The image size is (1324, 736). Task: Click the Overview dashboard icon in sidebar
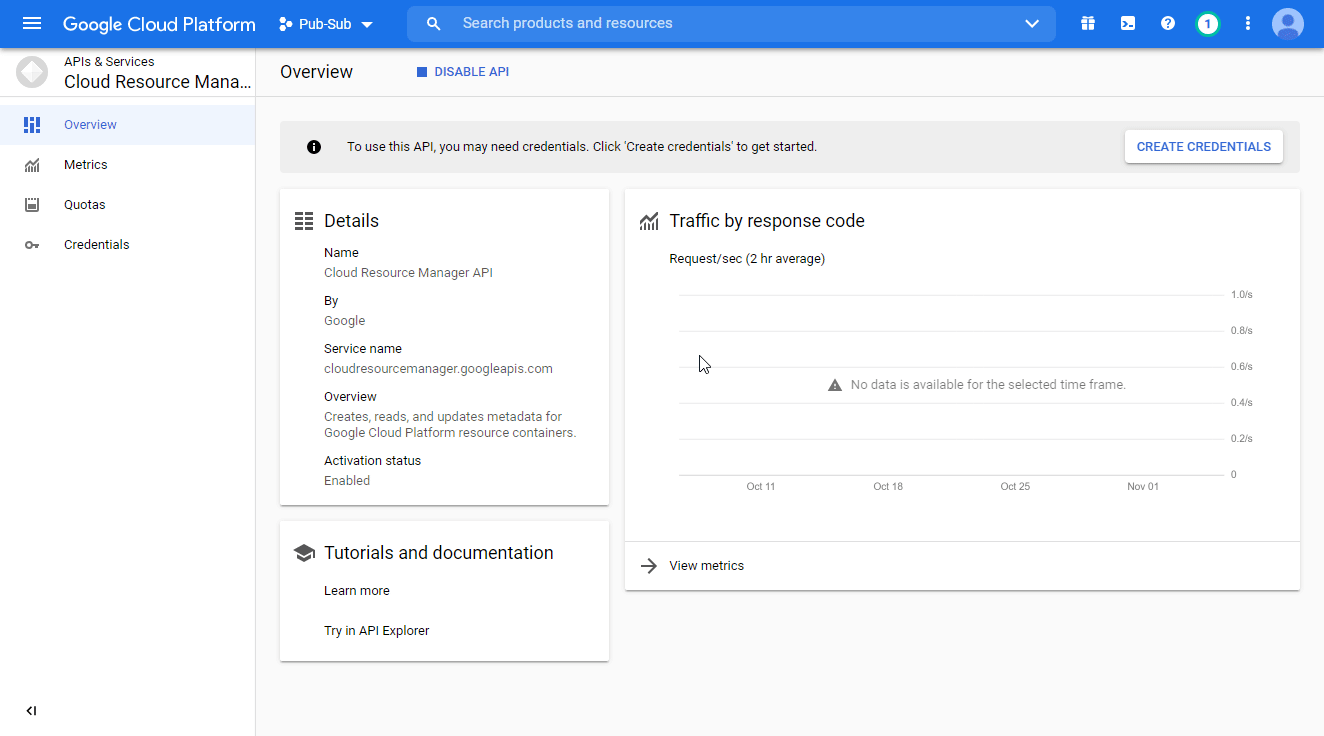32,125
